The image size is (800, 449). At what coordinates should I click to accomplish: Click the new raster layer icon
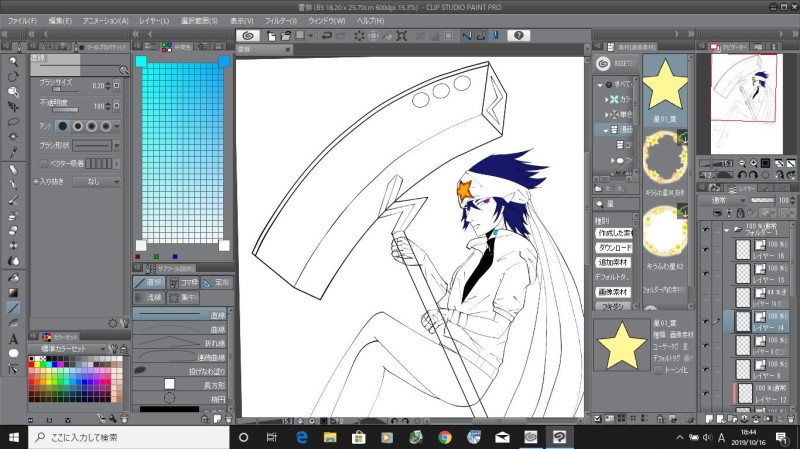[x=710, y=419]
